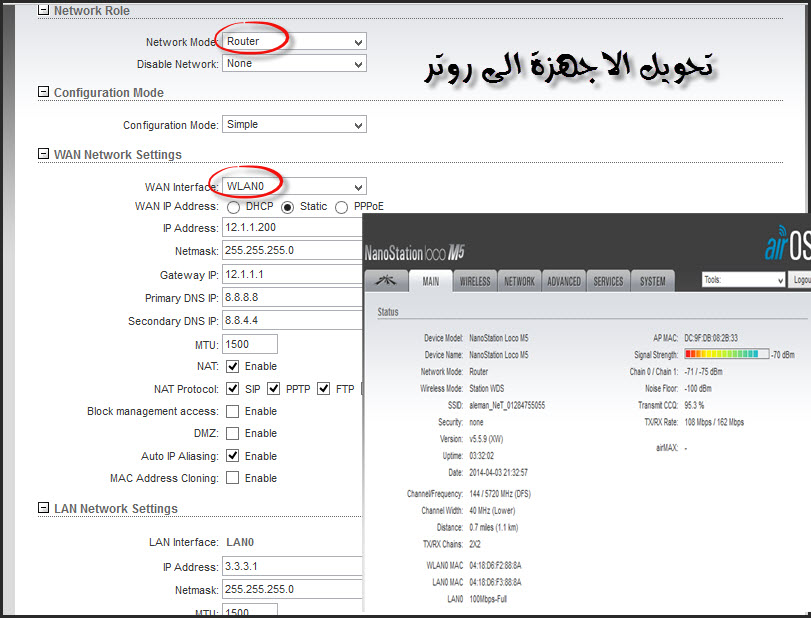This screenshot has height=618, width=811.
Task: Toggle the SIP NAT protocol checkbox
Action: pyautogui.click(x=233, y=388)
